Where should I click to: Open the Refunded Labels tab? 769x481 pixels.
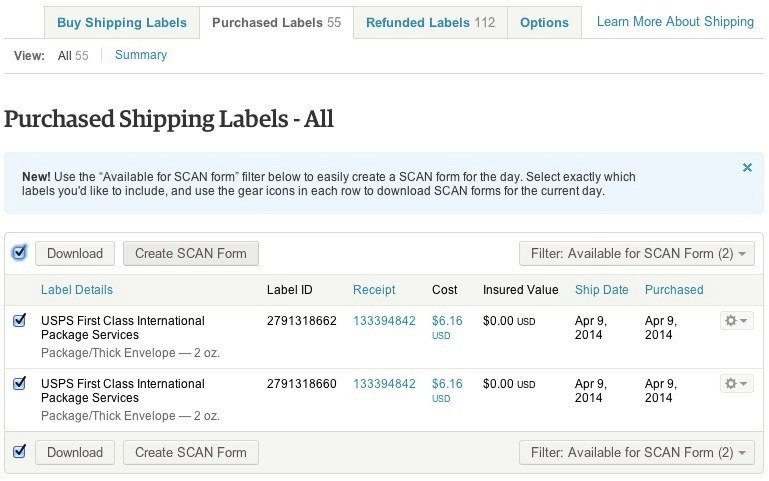[x=430, y=23]
